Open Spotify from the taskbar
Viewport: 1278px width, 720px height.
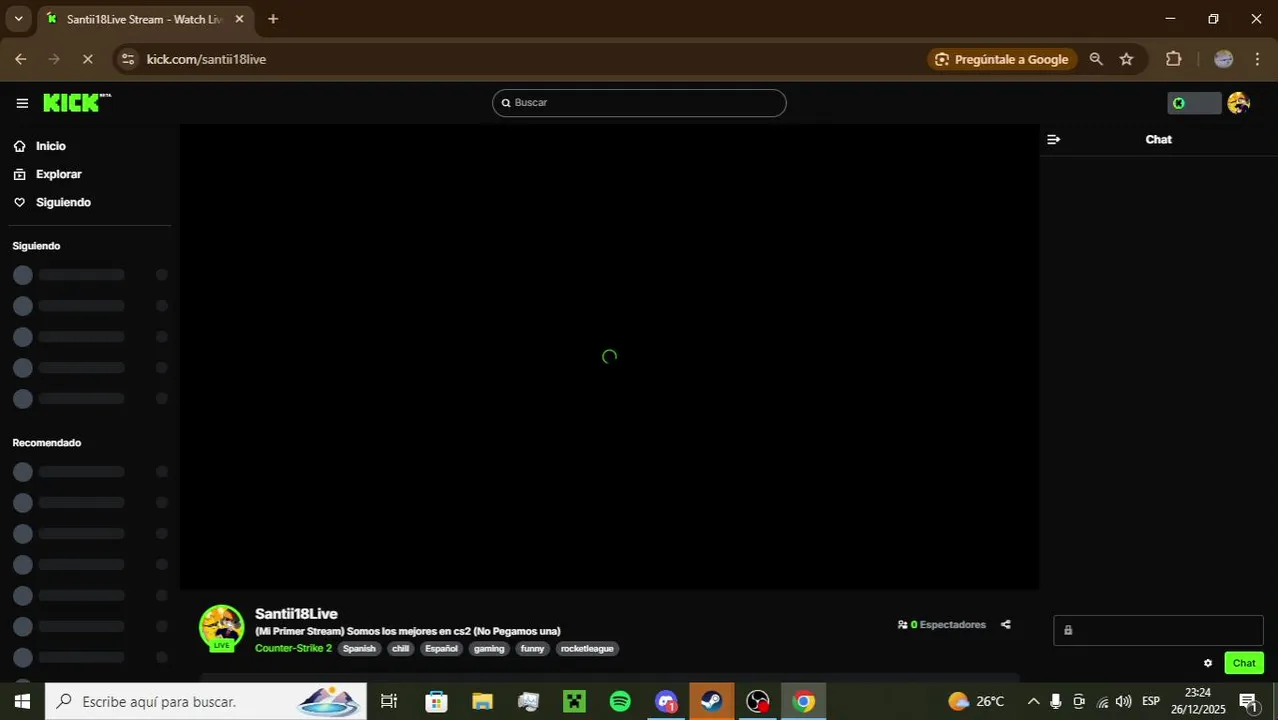point(620,701)
